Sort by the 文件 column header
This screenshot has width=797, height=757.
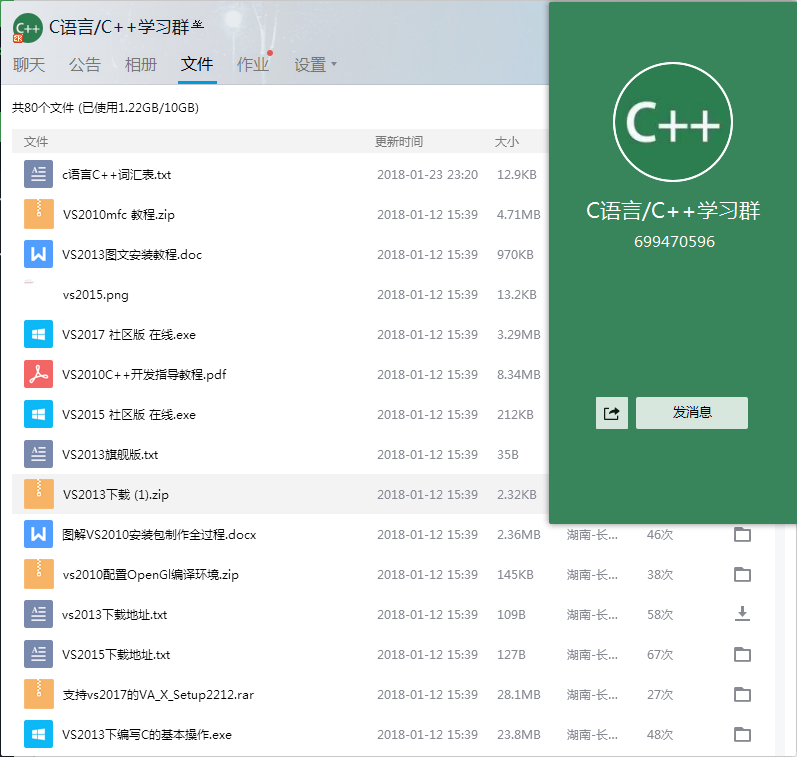[x=36, y=142]
